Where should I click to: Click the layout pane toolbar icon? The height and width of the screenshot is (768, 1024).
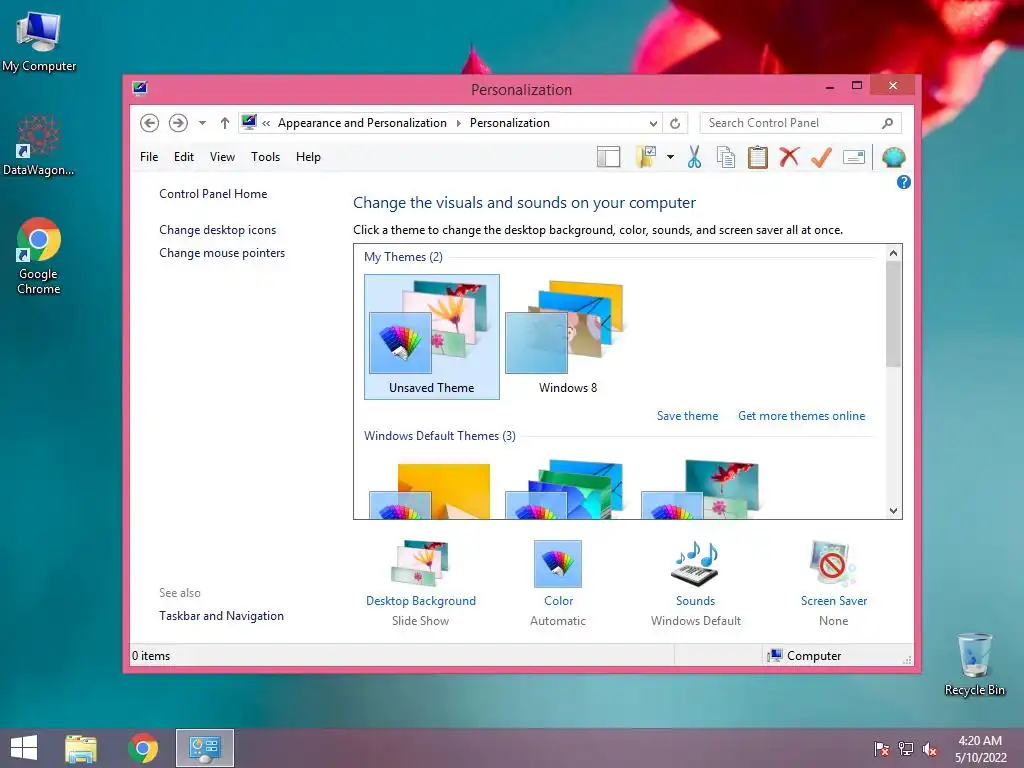608,157
